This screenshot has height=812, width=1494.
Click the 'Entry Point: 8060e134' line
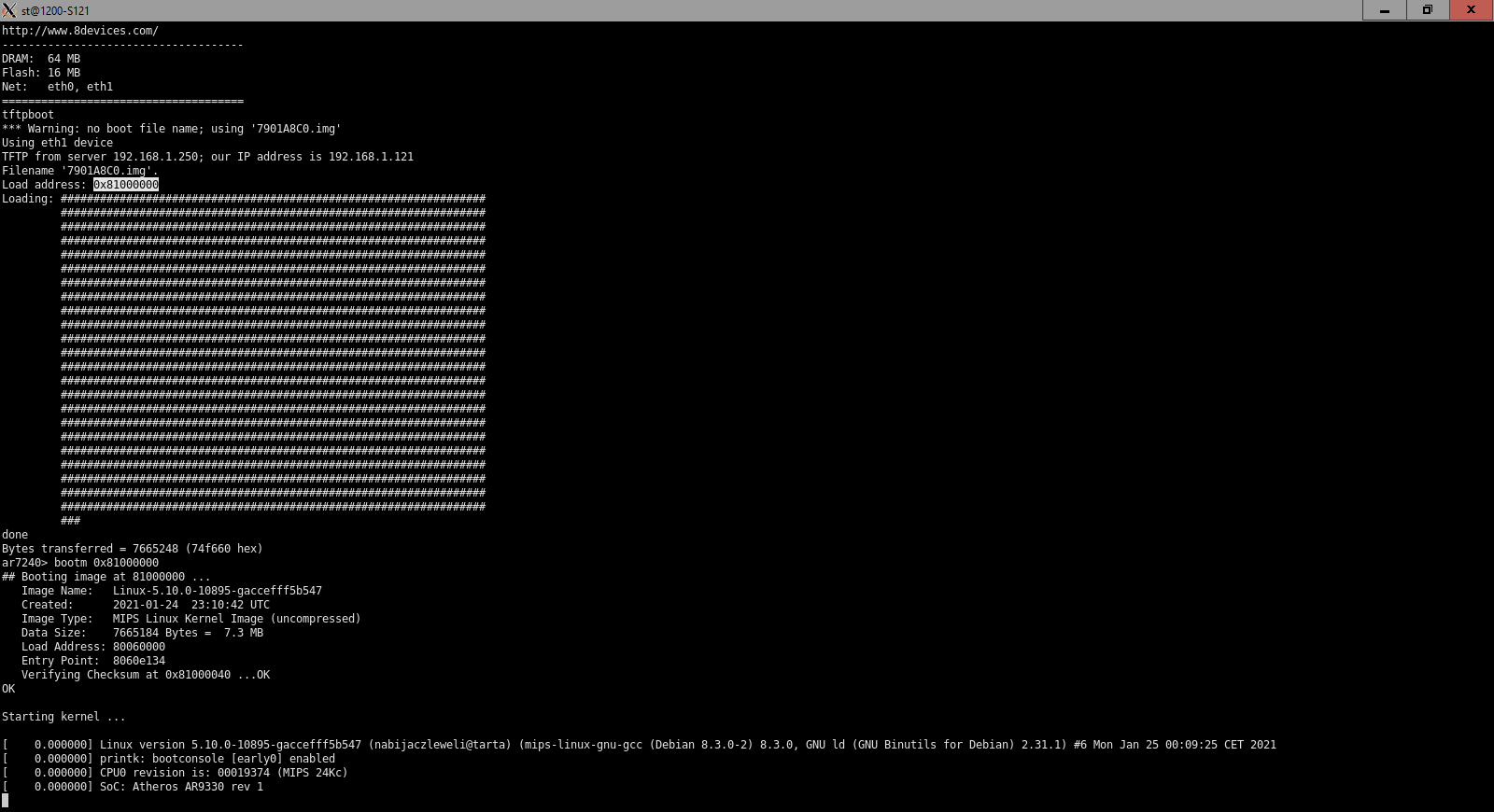pos(93,661)
